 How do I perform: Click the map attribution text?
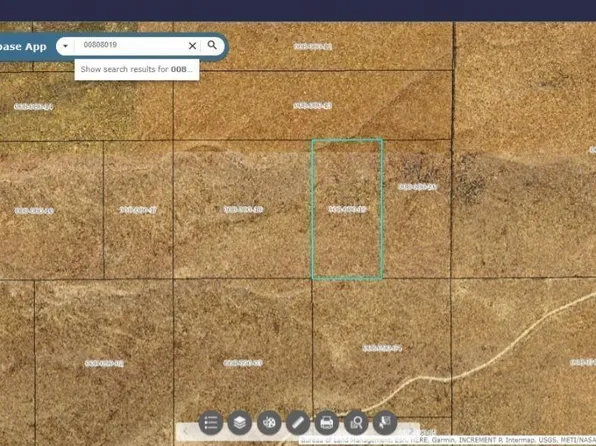coord(448,440)
